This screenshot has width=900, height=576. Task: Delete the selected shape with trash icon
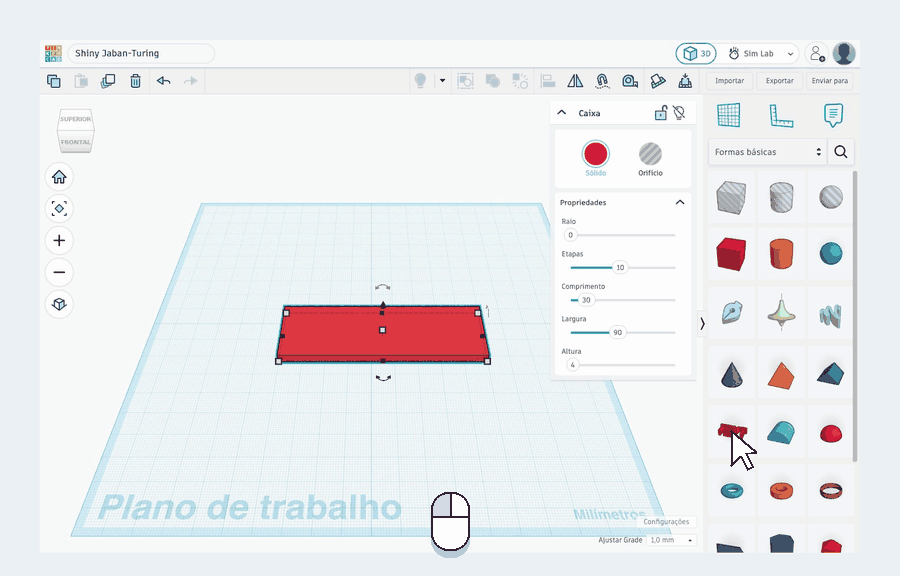point(135,81)
